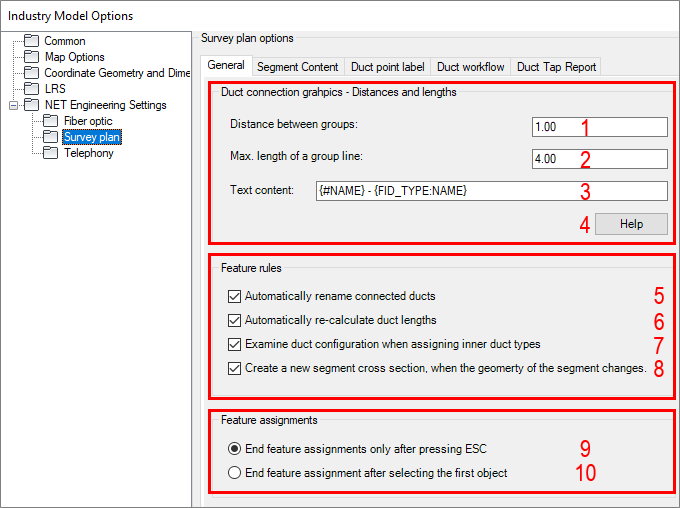Switch to the General tab

pyautogui.click(x=226, y=66)
